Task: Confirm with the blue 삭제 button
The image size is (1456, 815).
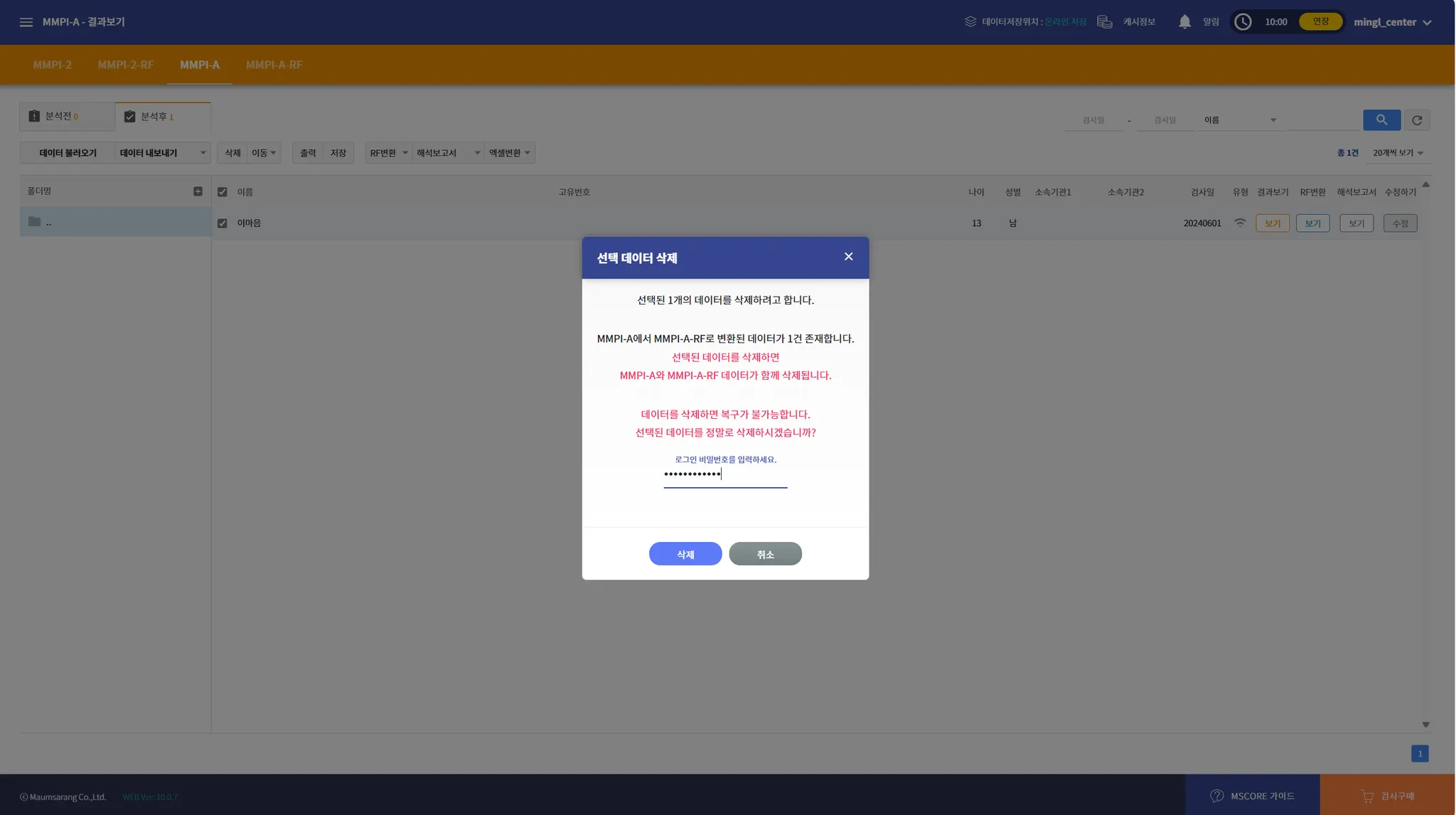Action: (x=685, y=554)
